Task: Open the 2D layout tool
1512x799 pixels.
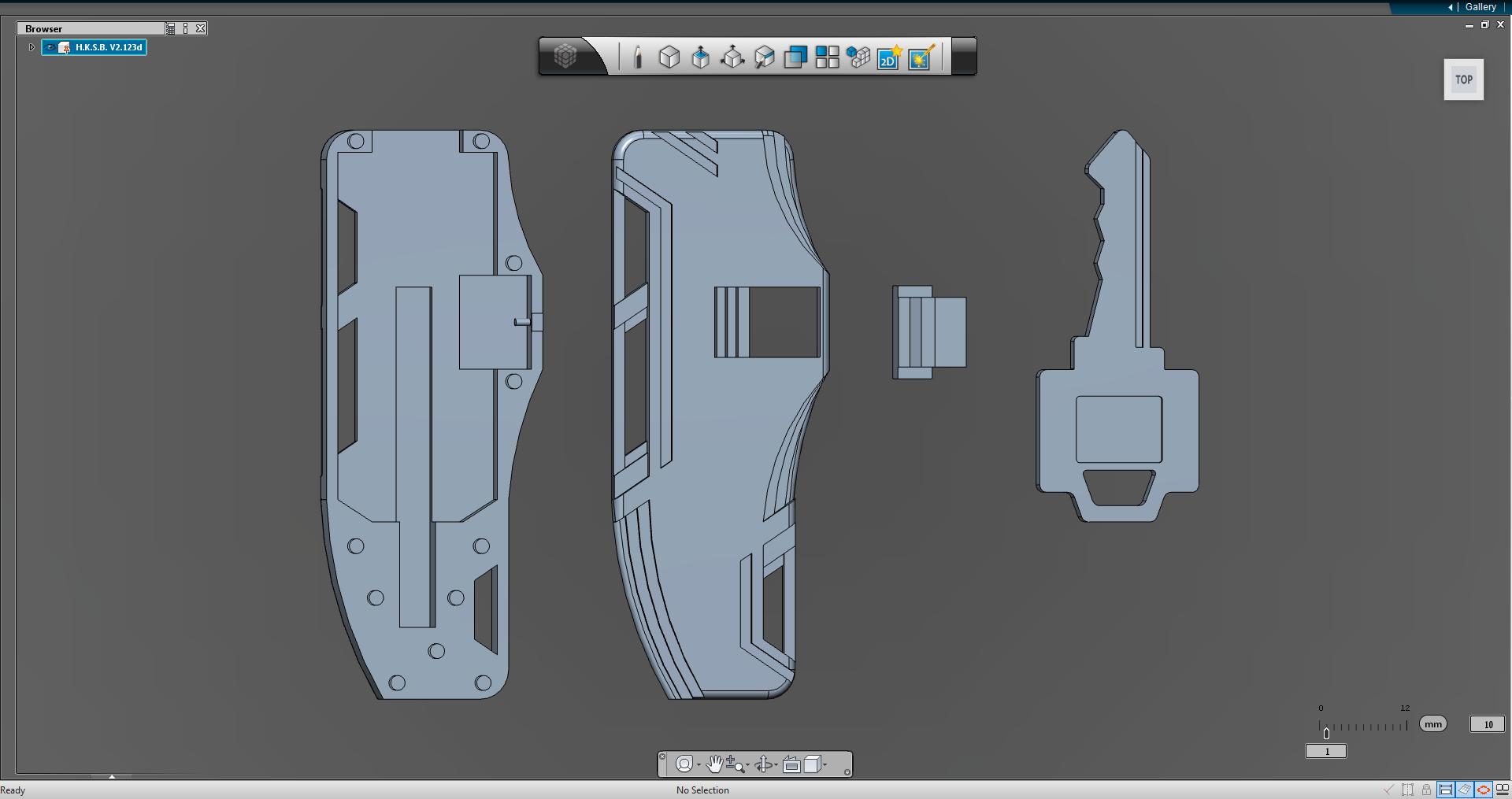Action: click(889, 57)
